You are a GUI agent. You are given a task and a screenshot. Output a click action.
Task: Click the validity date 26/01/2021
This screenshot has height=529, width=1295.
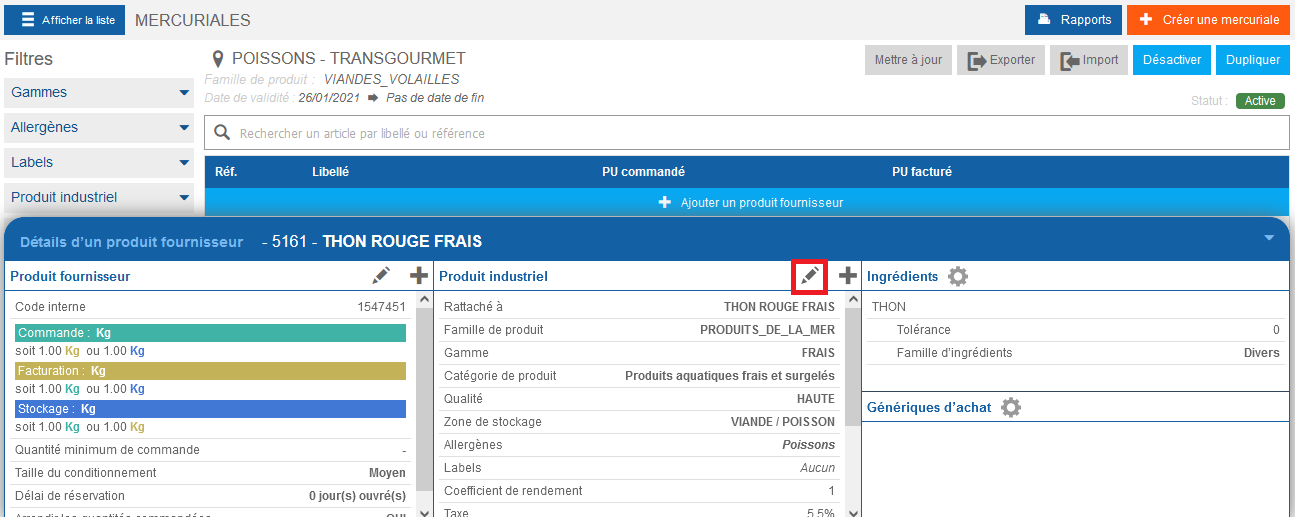tap(329, 98)
